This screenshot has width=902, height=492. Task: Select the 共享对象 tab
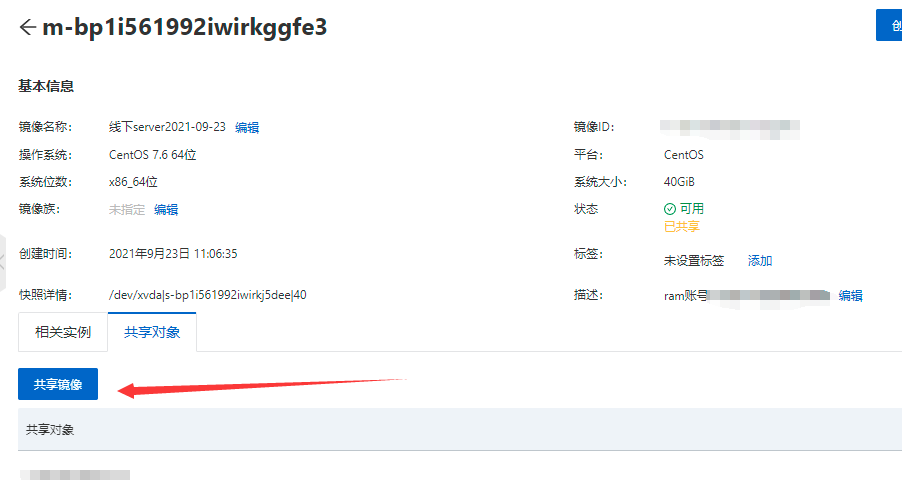click(152, 332)
